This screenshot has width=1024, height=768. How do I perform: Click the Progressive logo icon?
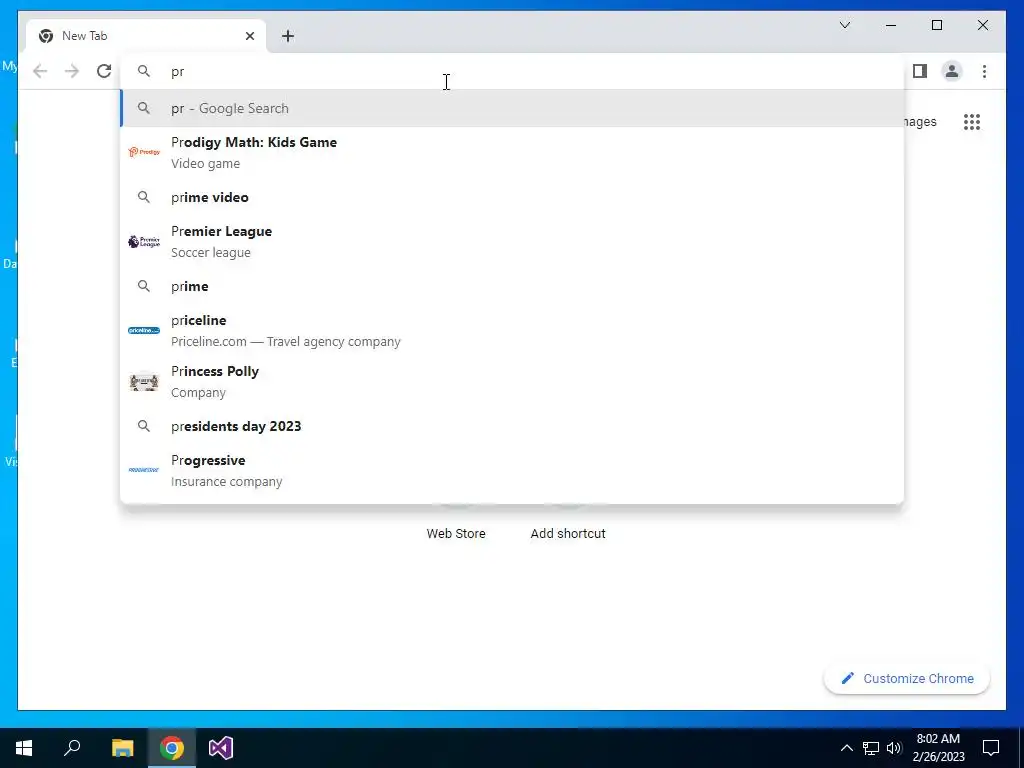click(x=144, y=470)
